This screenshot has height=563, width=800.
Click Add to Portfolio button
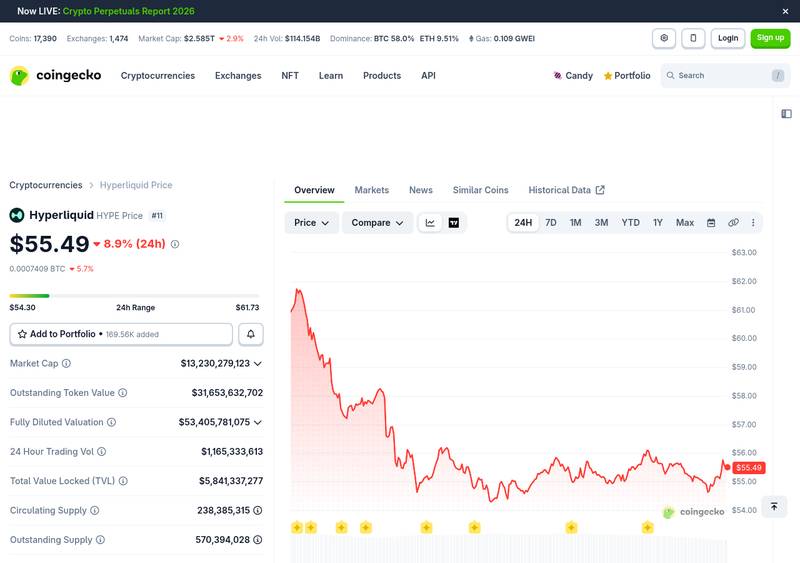(x=121, y=334)
